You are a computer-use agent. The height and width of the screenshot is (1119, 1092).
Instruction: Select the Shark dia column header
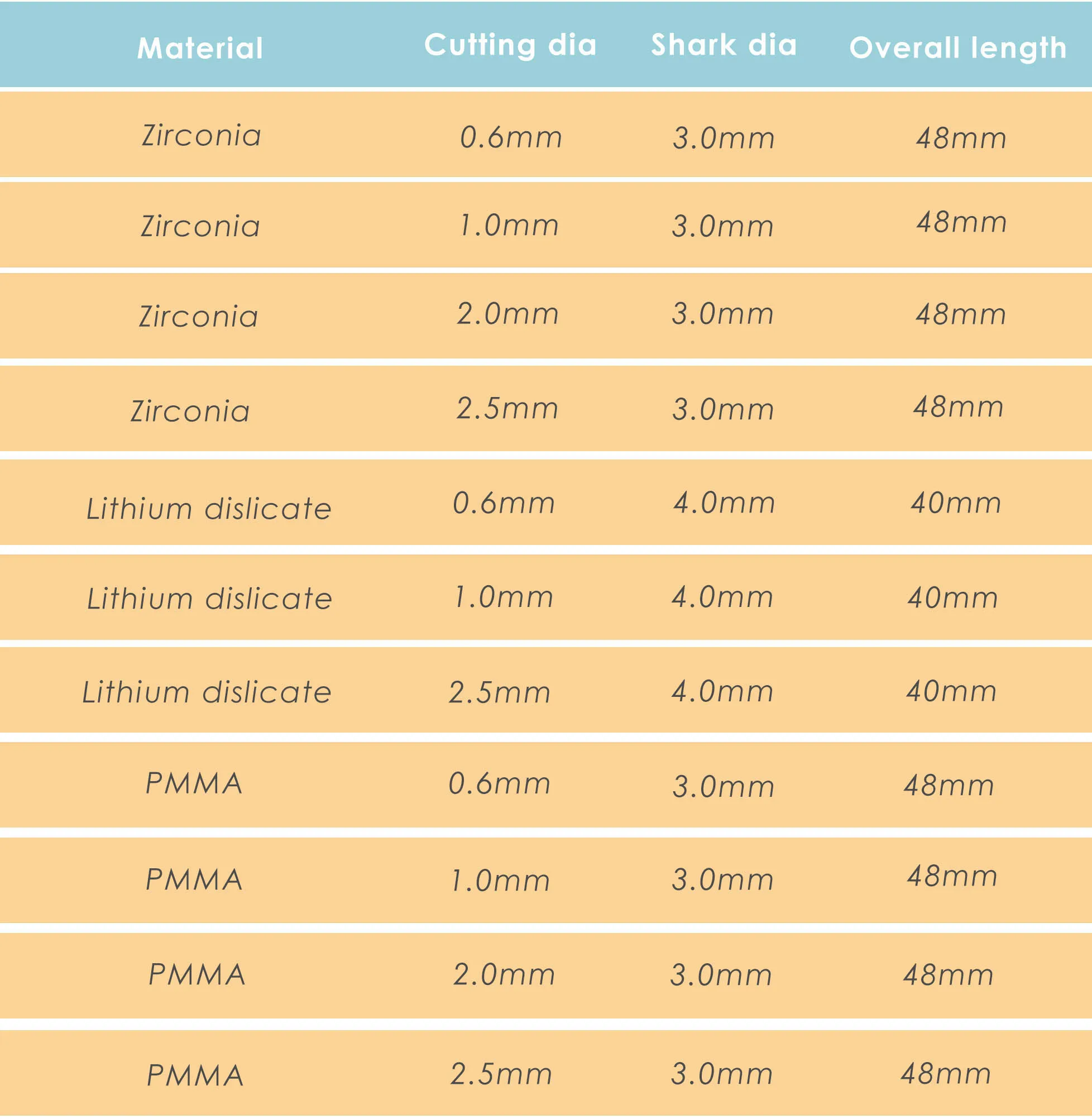724,45
